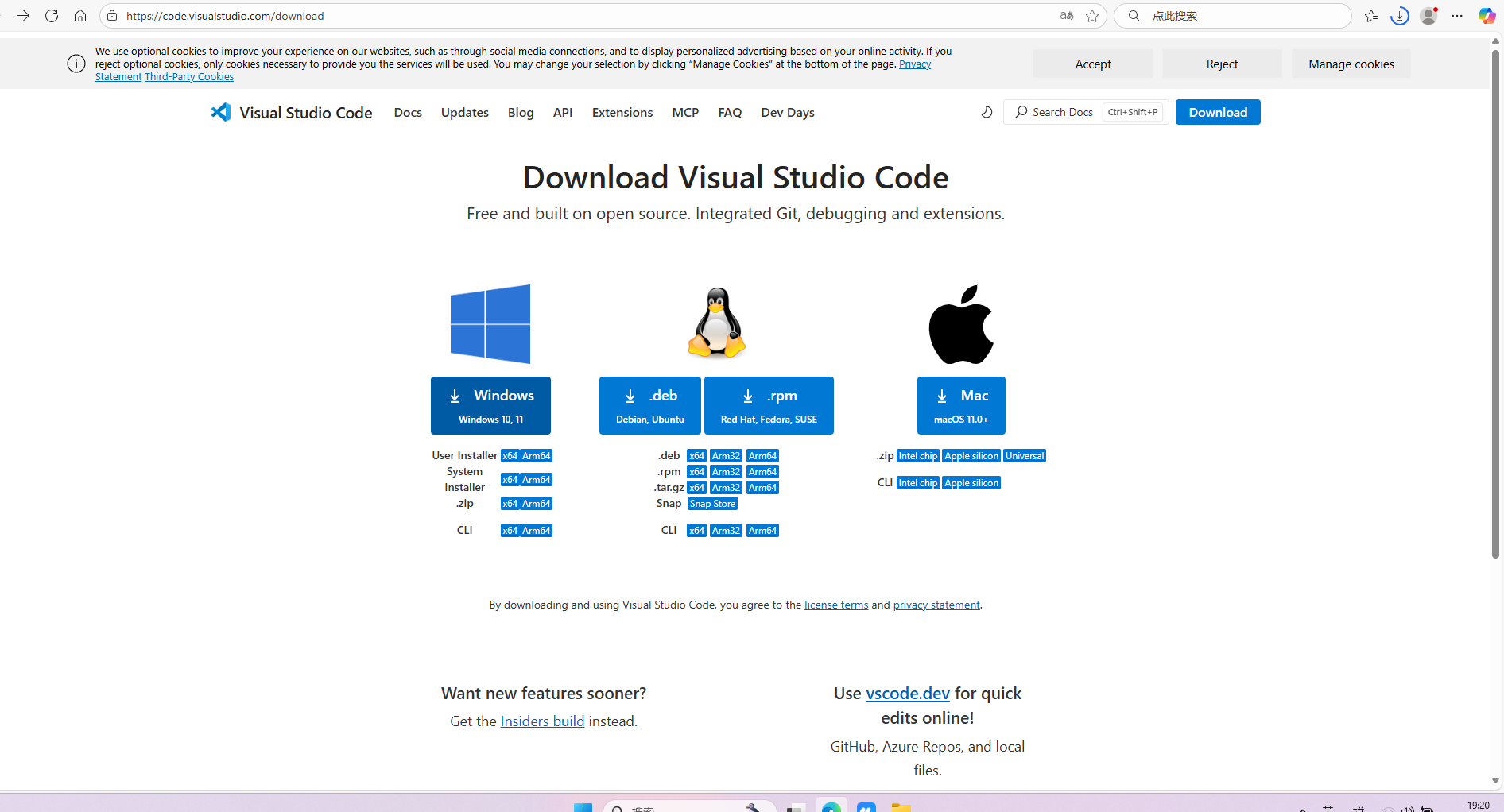Select Linux .deb Arm32 download

click(726, 456)
